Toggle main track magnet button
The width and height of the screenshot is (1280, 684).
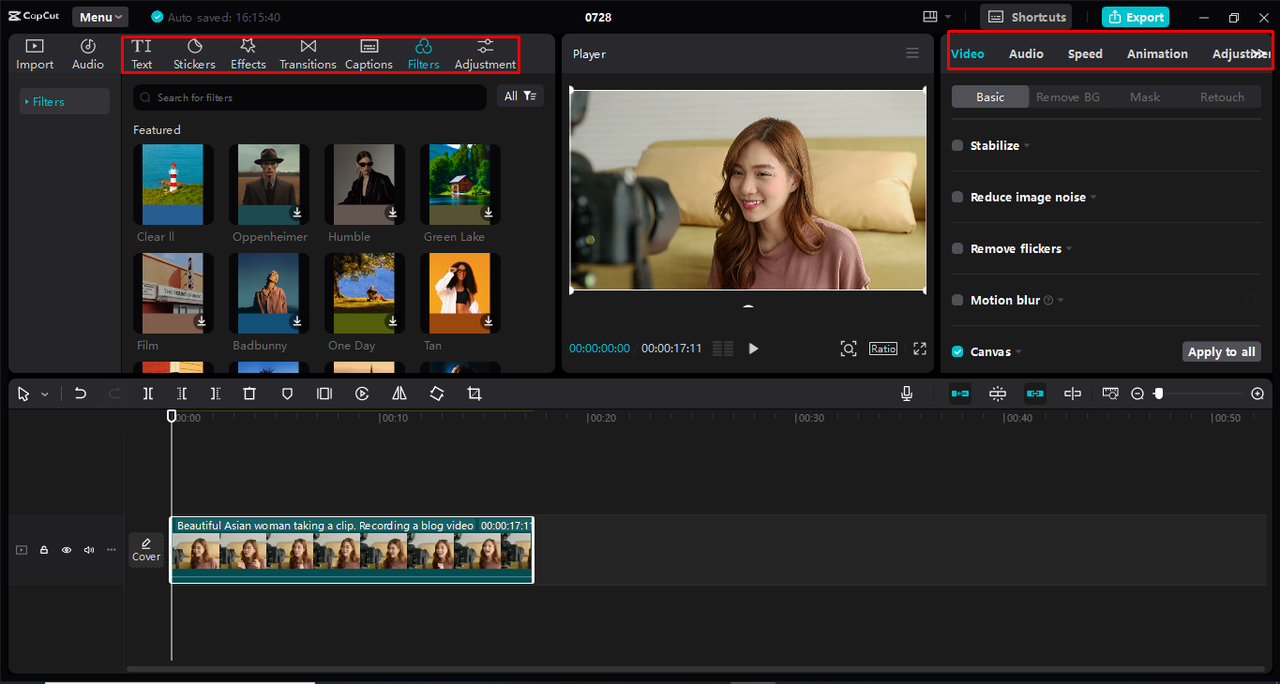coord(960,394)
